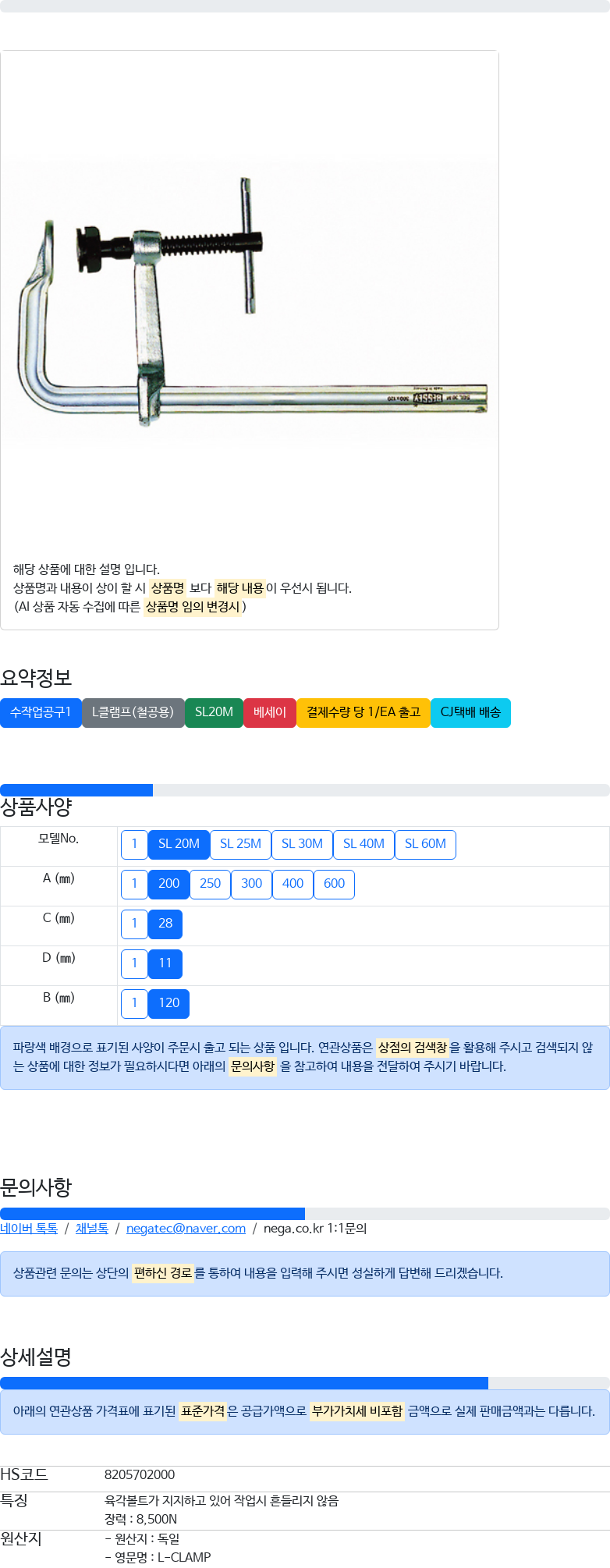Click the CJ택배 배송 delivery badge
This screenshot has height=1568, width=610.
(x=470, y=712)
